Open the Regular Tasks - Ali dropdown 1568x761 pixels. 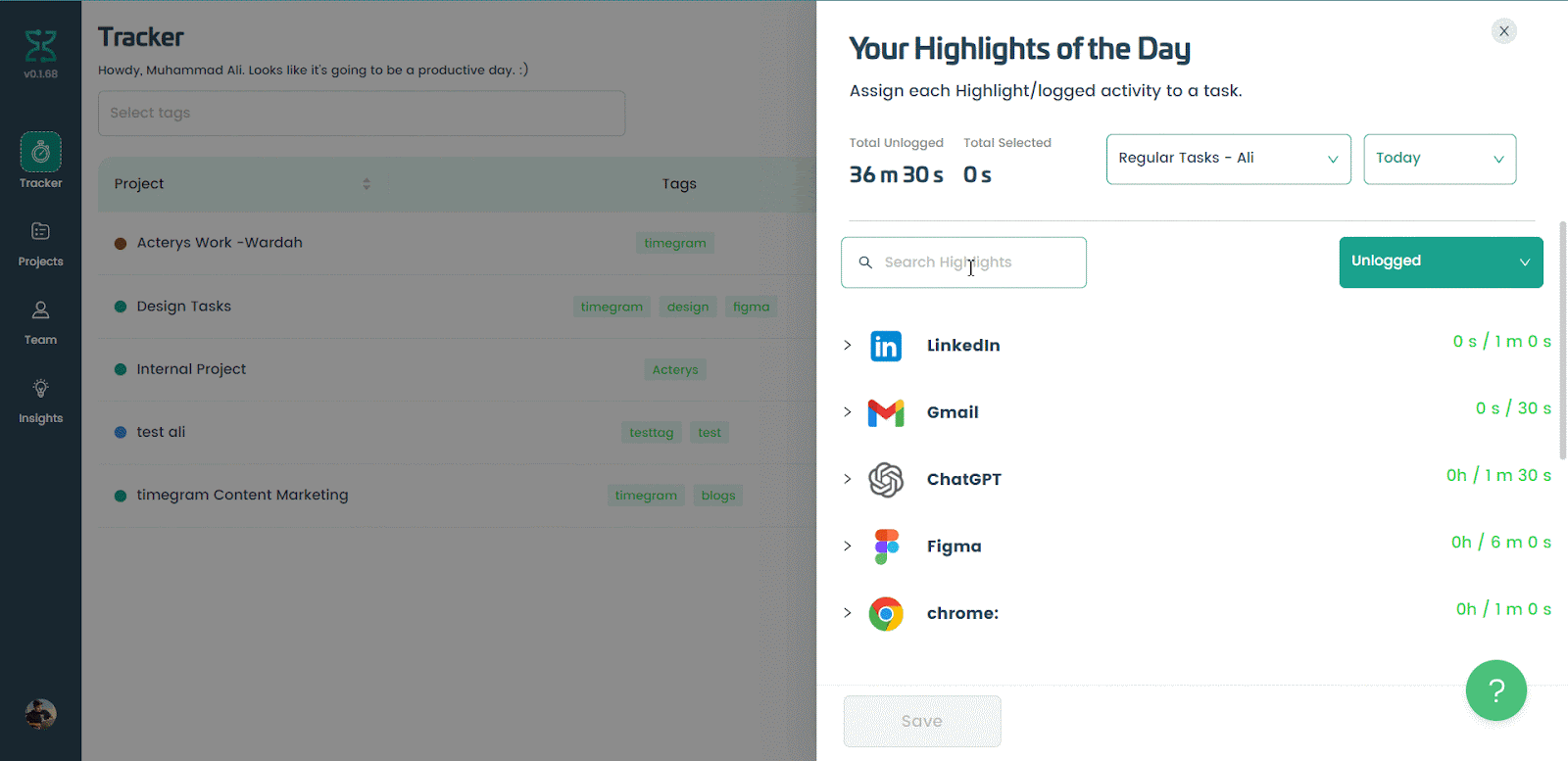coord(1229,159)
